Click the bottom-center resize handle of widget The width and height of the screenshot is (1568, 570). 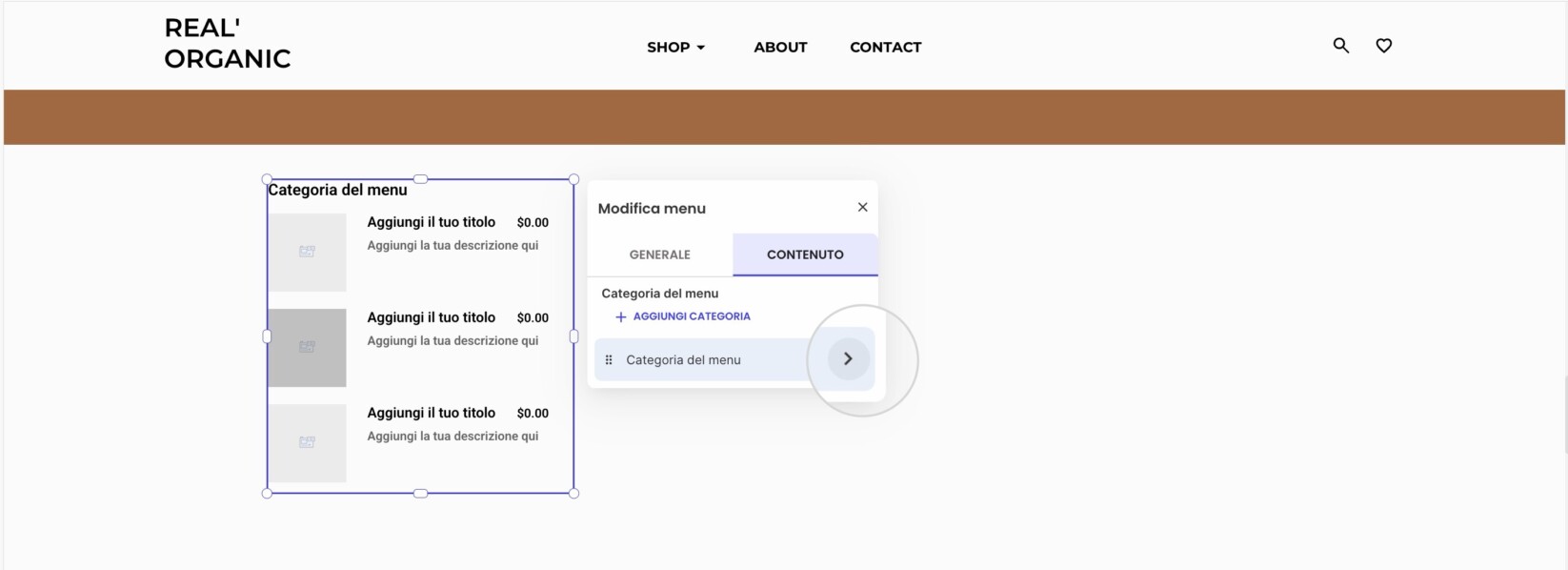(420, 493)
